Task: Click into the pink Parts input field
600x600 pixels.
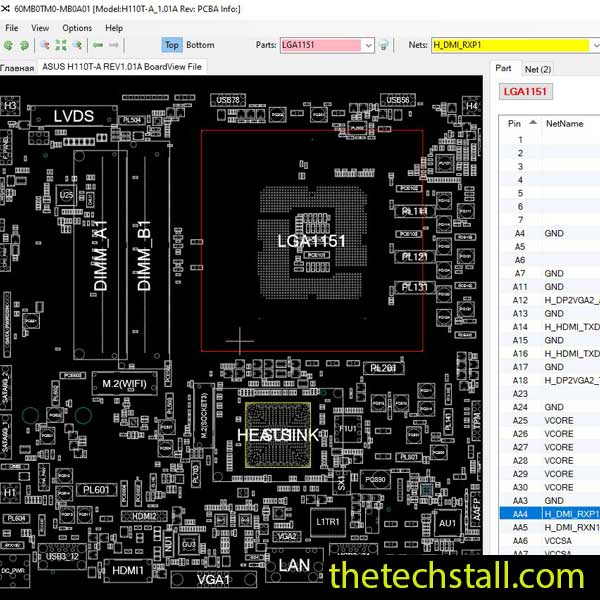Action: click(321, 45)
